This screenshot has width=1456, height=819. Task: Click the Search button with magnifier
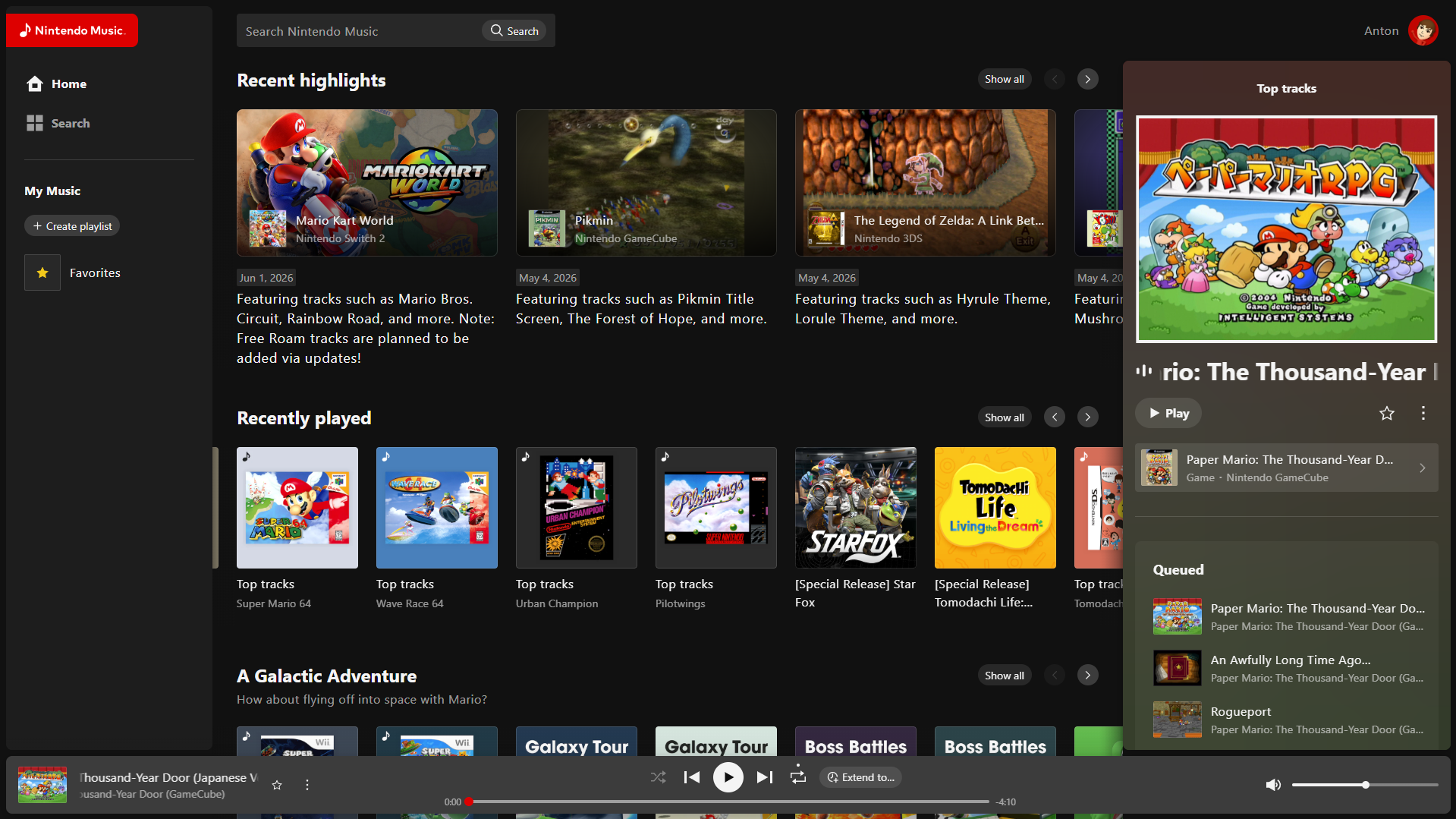coord(514,31)
